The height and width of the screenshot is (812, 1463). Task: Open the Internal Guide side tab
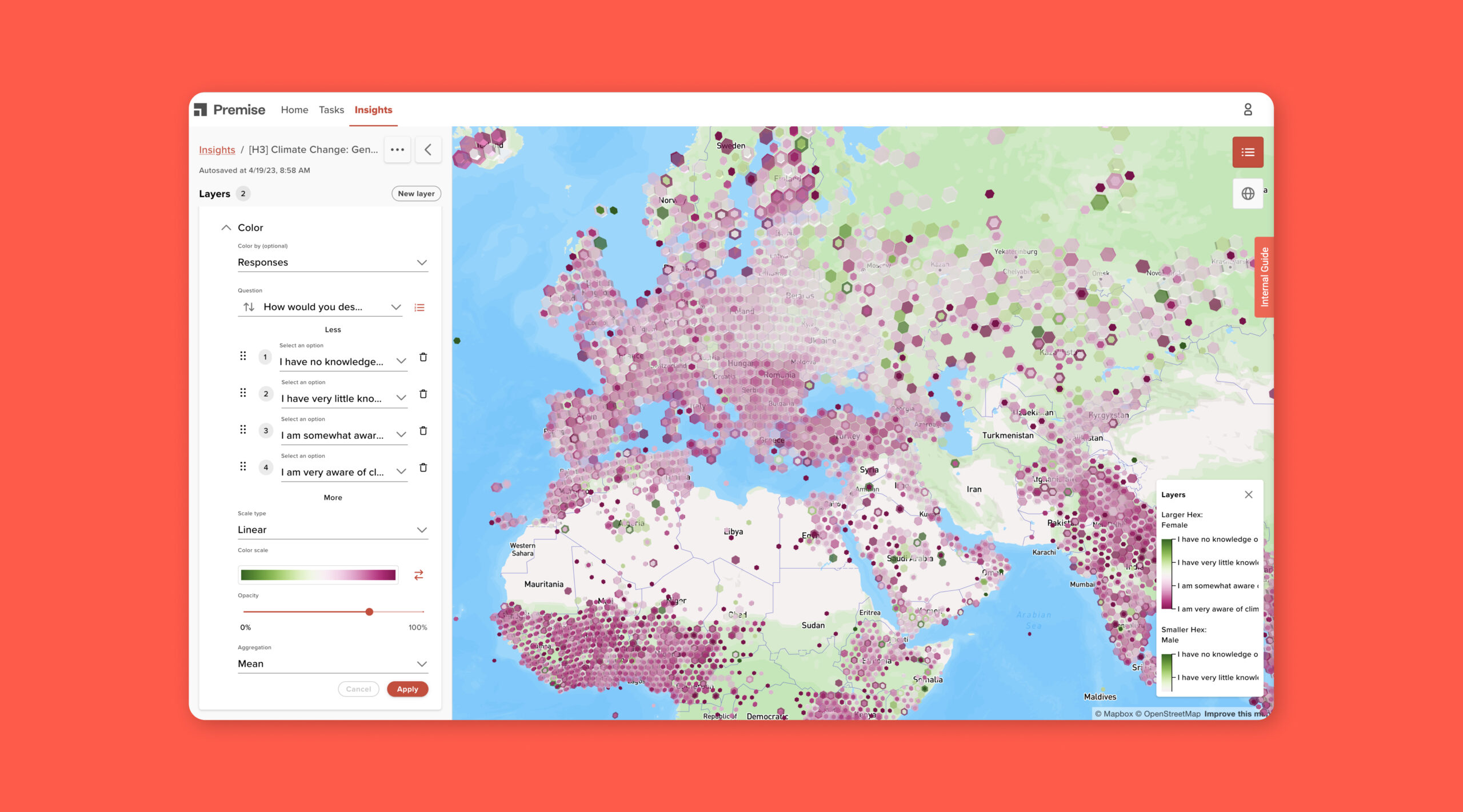point(1265,277)
